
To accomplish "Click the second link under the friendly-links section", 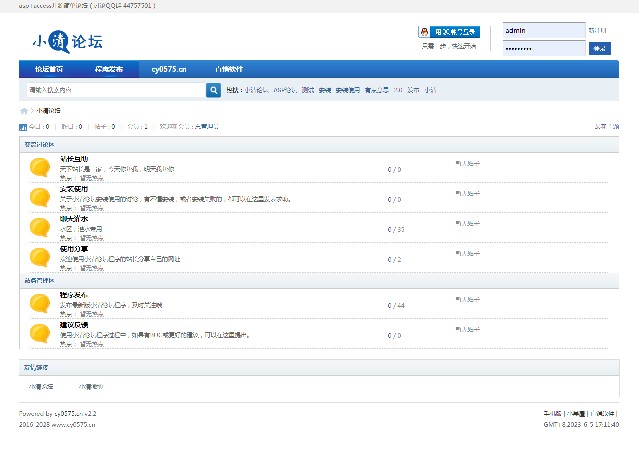I will click(x=91, y=386).
